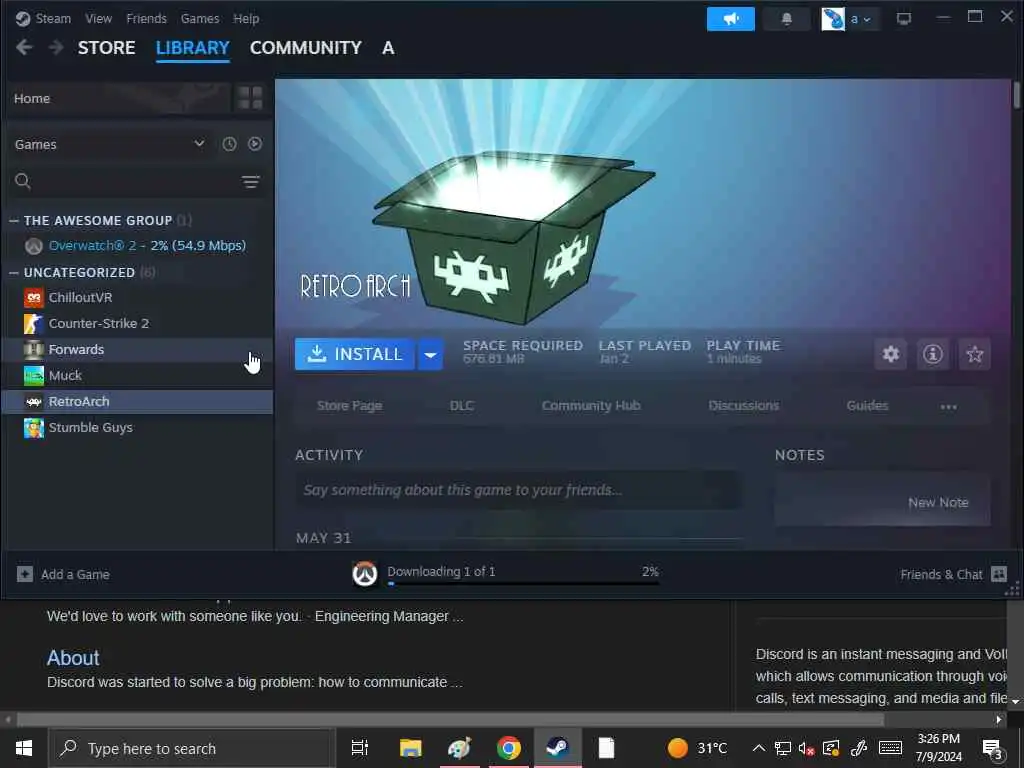Open the Community Hub link
This screenshot has height=768, width=1024.
591,406
